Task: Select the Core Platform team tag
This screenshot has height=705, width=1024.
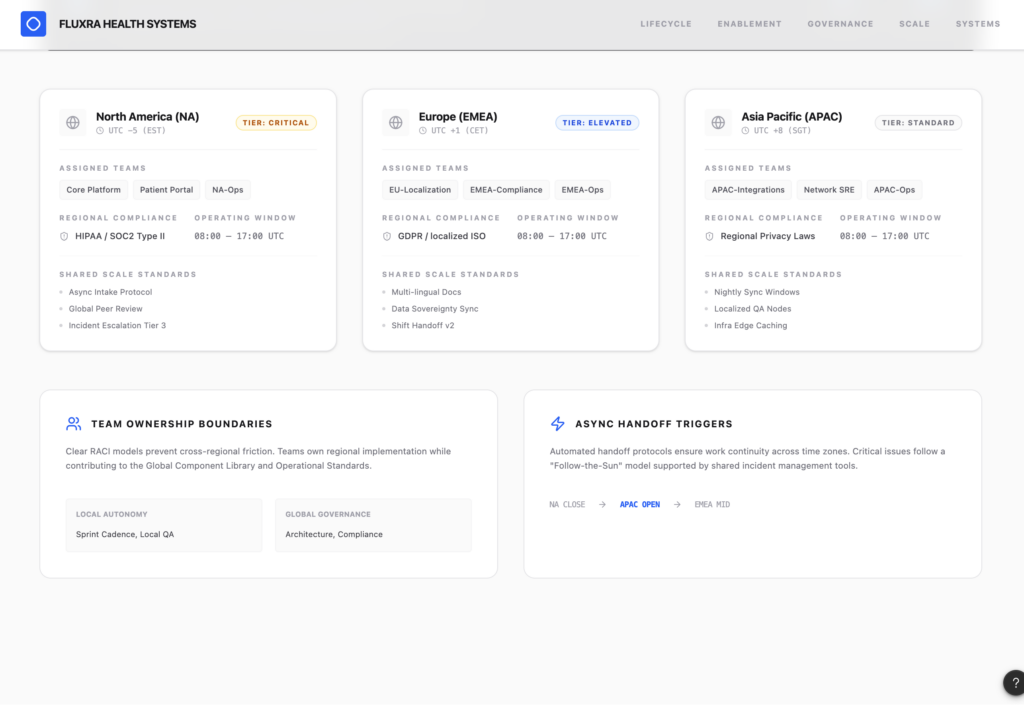Action: [93, 190]
